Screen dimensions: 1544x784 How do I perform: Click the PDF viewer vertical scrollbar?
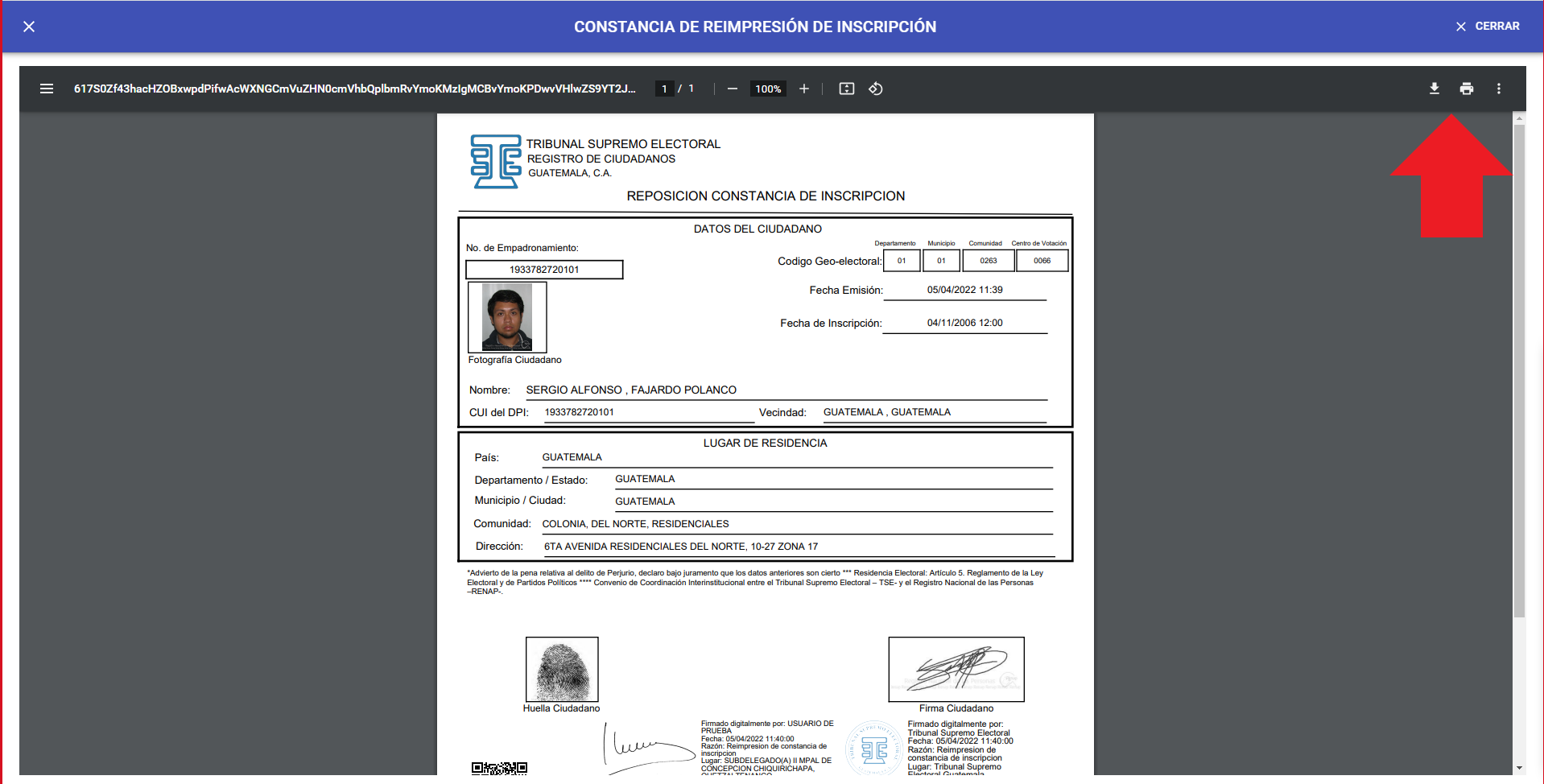pyautogui.click(x=1519, y=370)
